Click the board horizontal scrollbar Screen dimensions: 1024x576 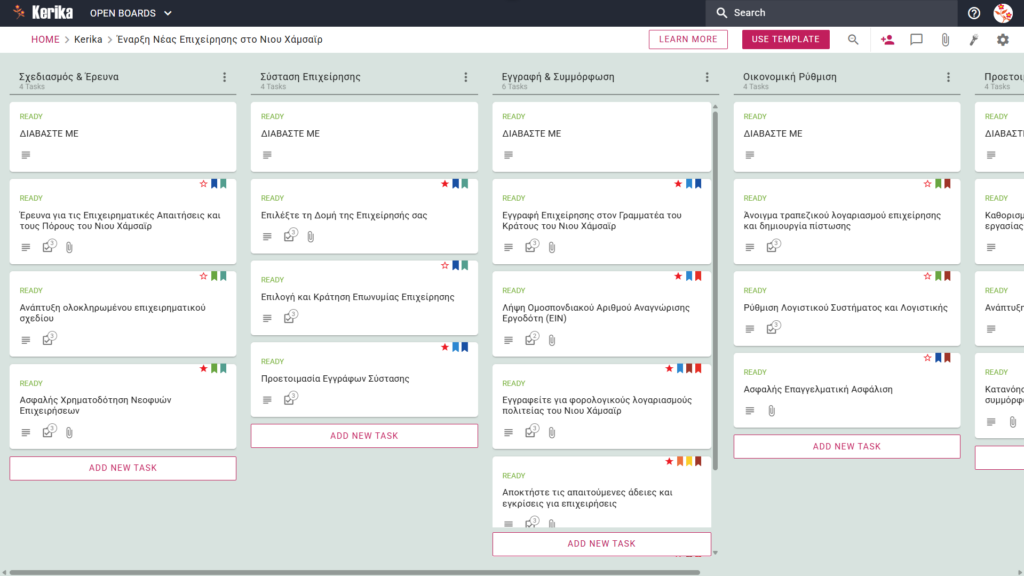click(x=355, y=572)
